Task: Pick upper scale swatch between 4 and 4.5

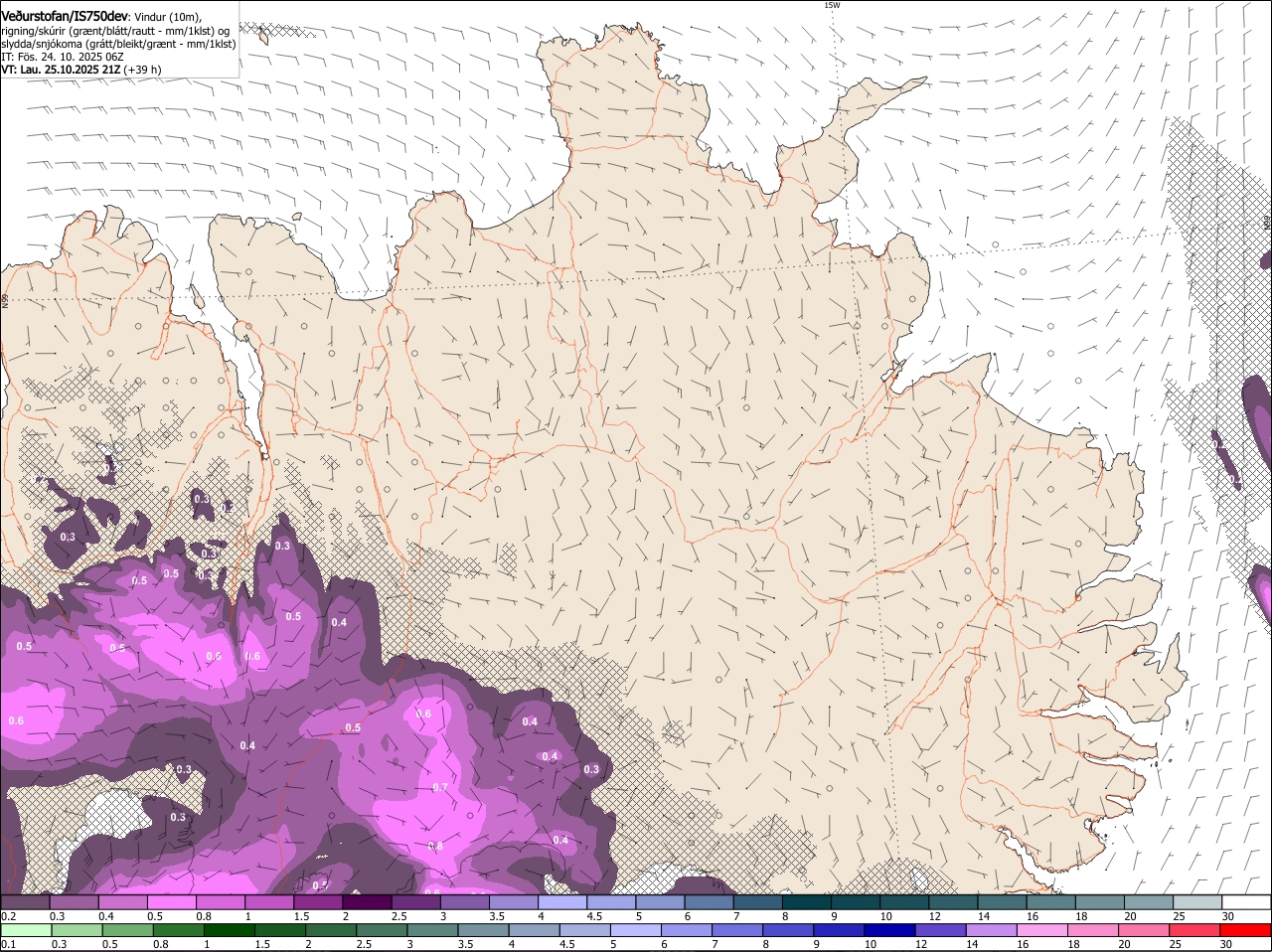Action: pos(561,902)
